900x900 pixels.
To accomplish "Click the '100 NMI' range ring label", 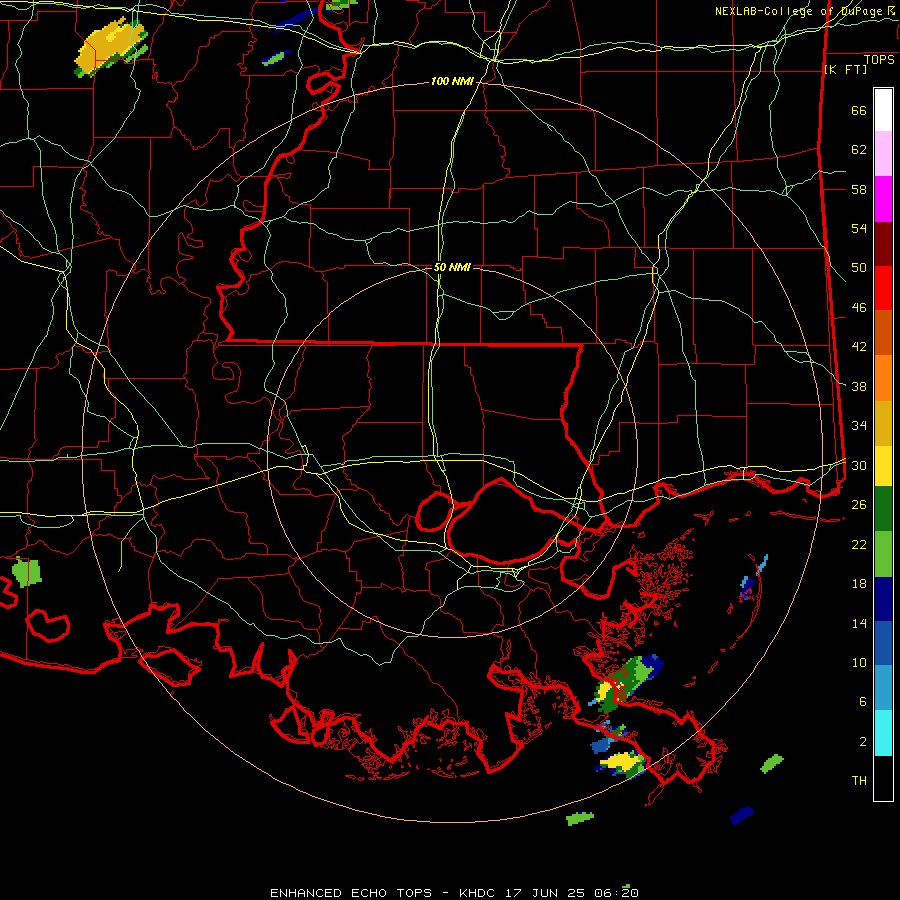I will [452, 82].
